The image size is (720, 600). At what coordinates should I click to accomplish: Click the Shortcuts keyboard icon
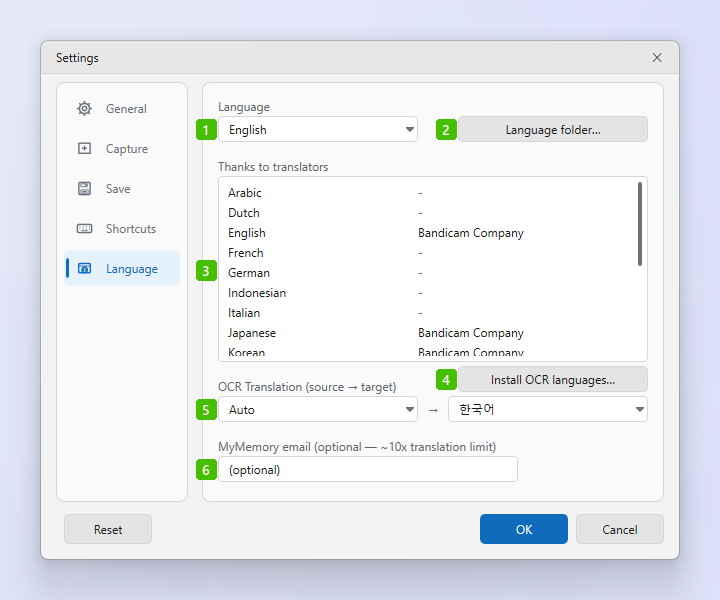(x=84, y=229)
